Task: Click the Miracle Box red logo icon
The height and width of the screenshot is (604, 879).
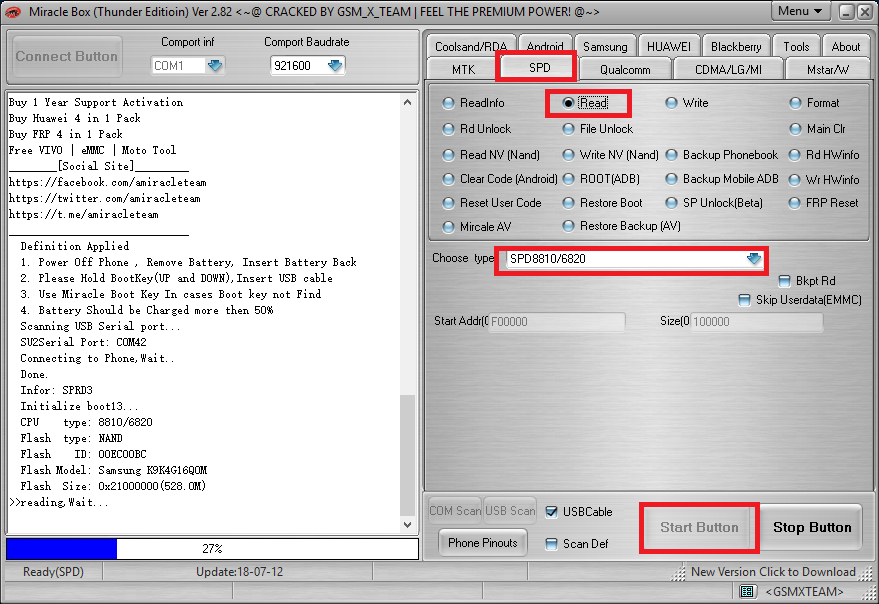Action: point(13,12)
